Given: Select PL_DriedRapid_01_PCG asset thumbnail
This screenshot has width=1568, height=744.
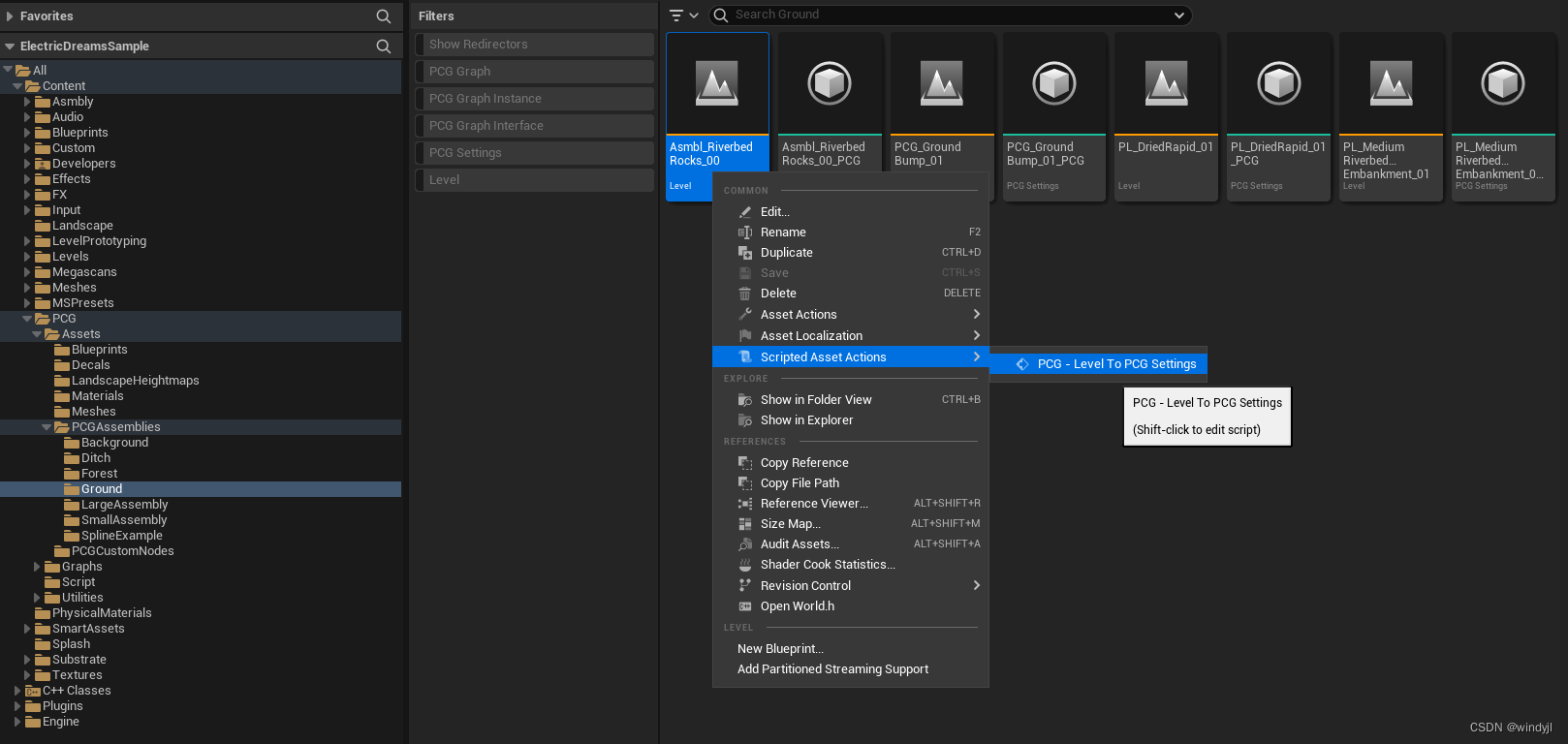Looking at the screenshot, I should pos(1279,84).
